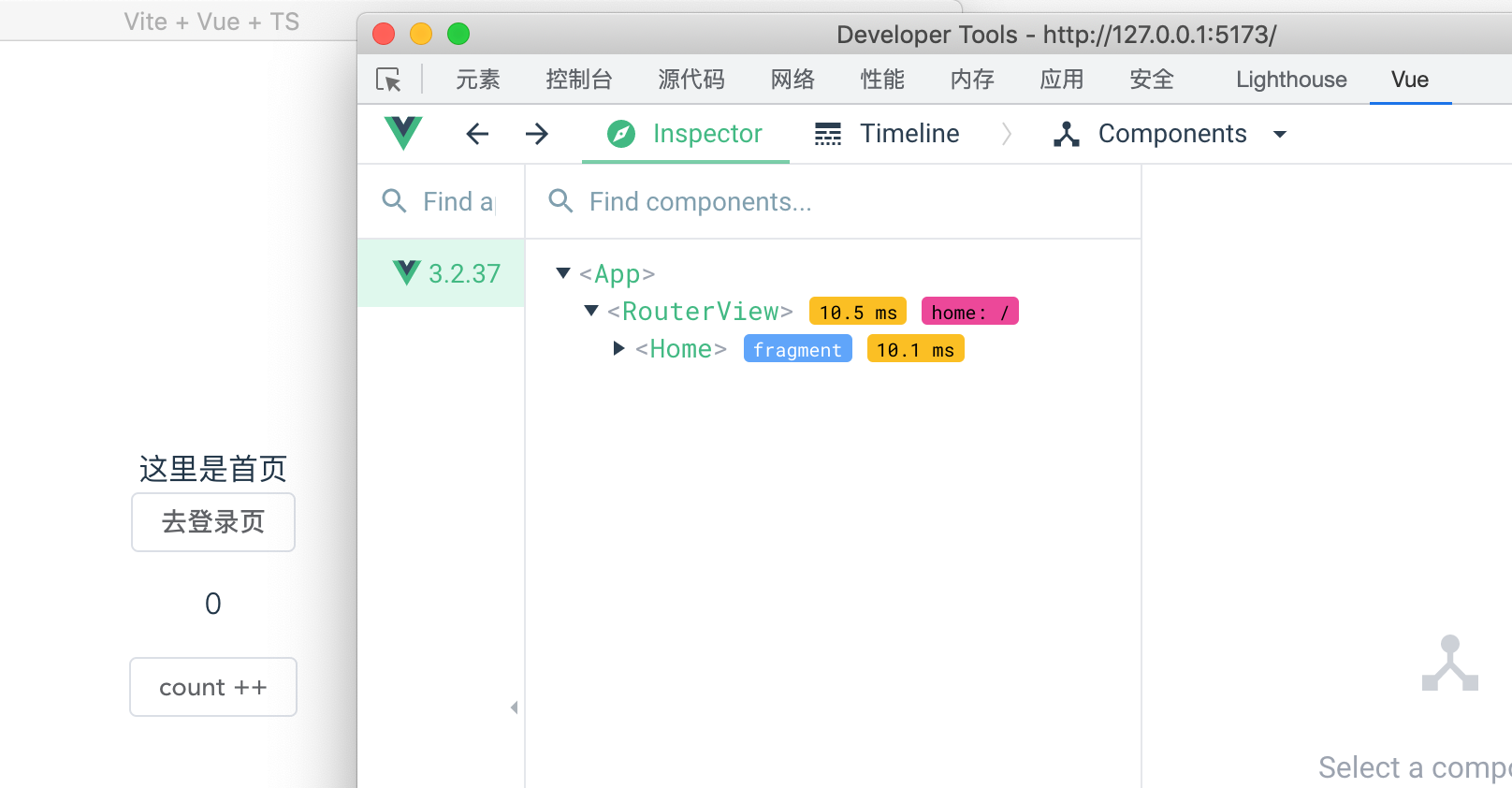This screenshot has height=788, width=1512.
Task: Open the 控制台 DevTools tab
Action: 579,80
